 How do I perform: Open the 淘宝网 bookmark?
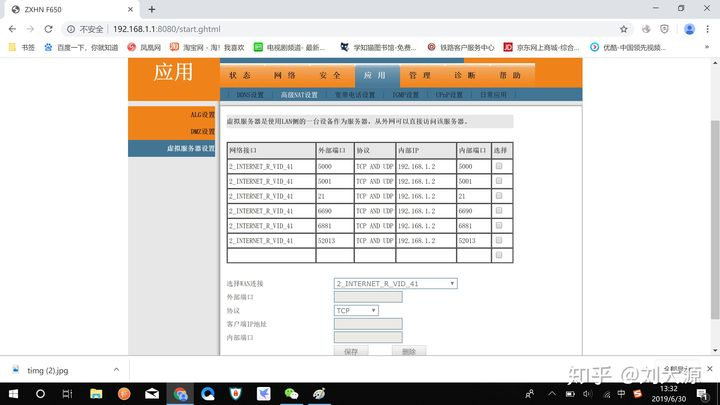(x=207, y=47)
